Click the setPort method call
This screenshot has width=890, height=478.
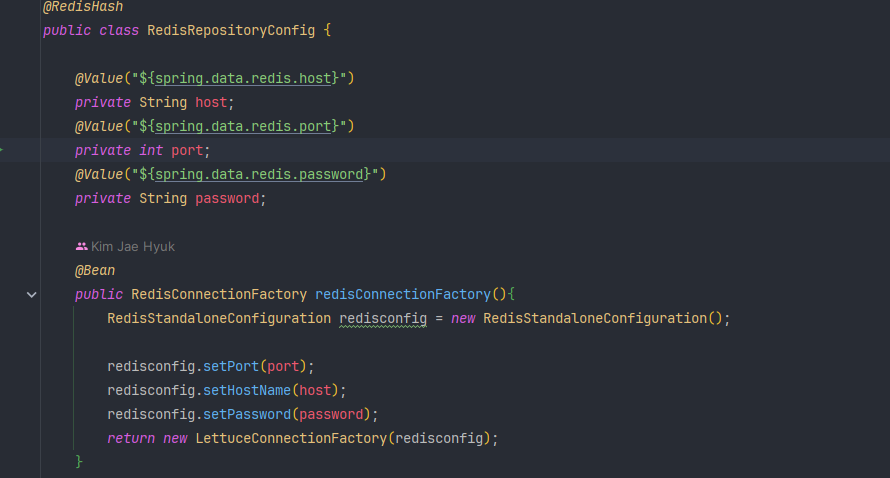(x=231, y=366)
